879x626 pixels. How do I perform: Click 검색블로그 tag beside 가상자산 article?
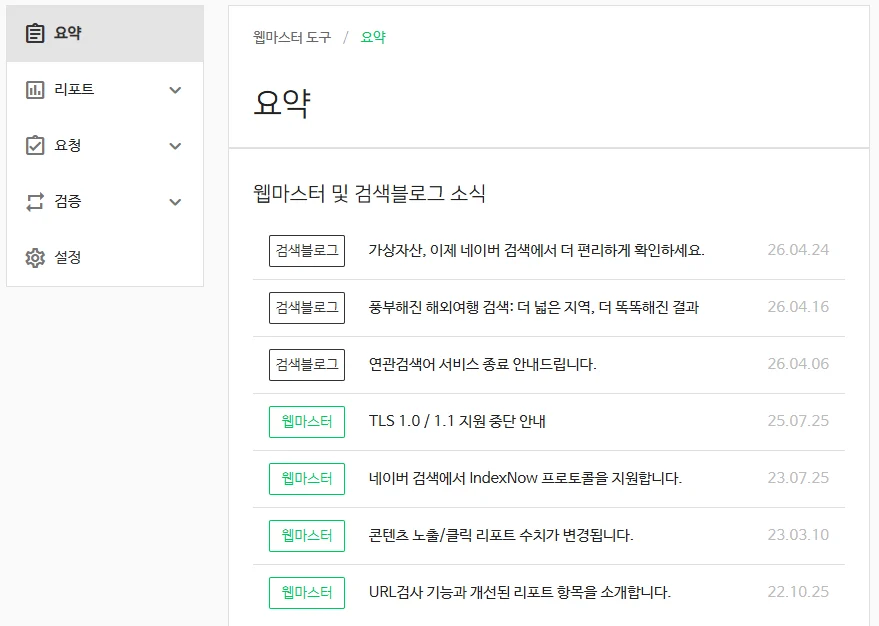coord(307,250)
